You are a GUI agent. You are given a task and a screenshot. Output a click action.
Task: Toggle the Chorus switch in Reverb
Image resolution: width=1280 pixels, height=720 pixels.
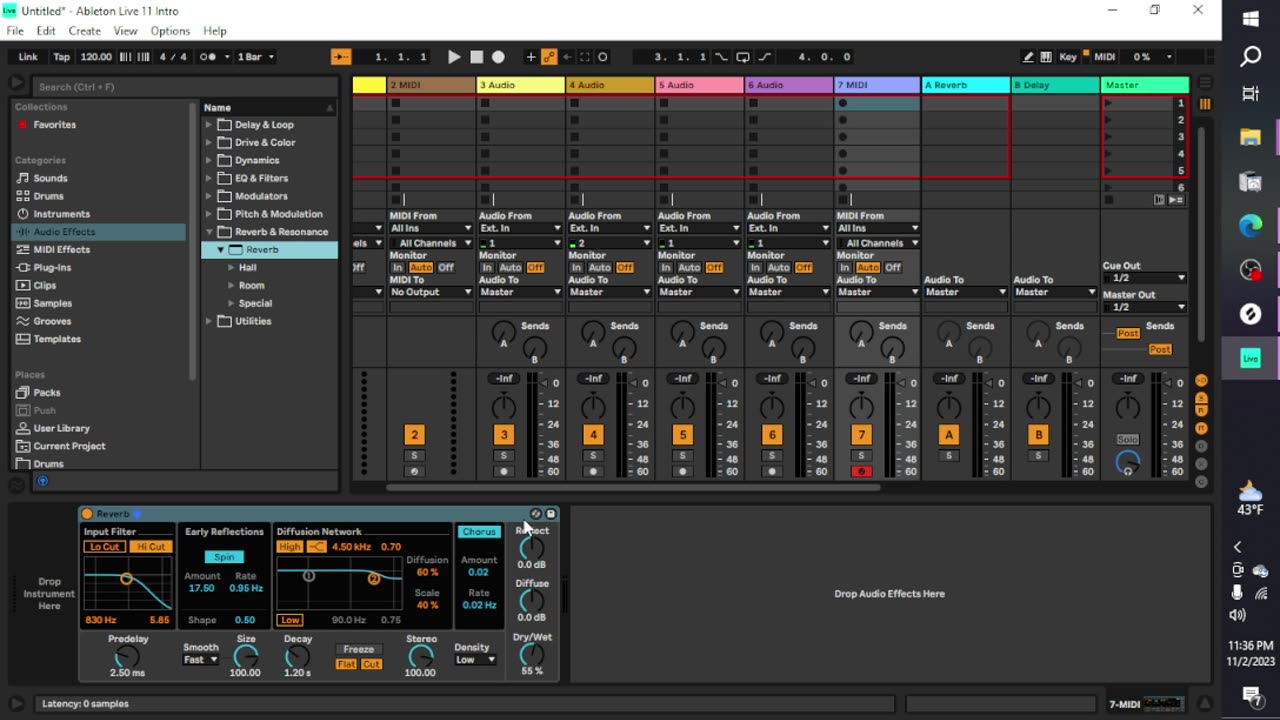tap(479, 532)
